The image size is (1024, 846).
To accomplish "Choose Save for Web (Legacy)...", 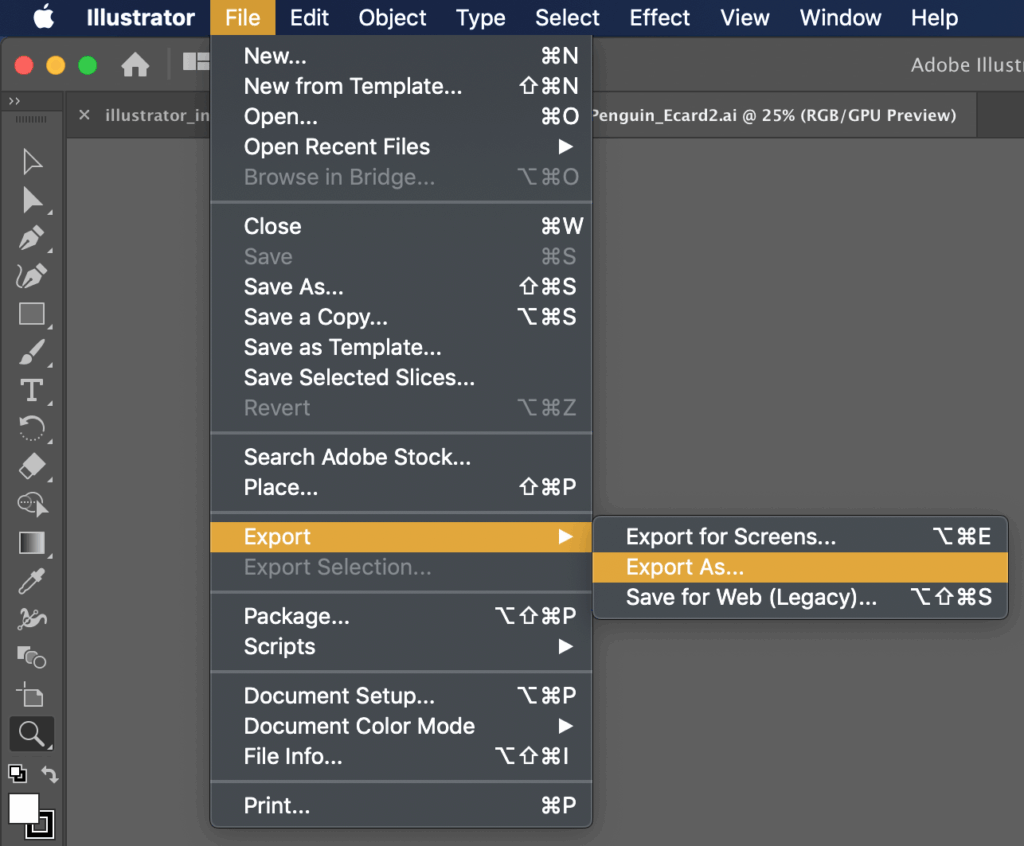I will tap(800, 597).
